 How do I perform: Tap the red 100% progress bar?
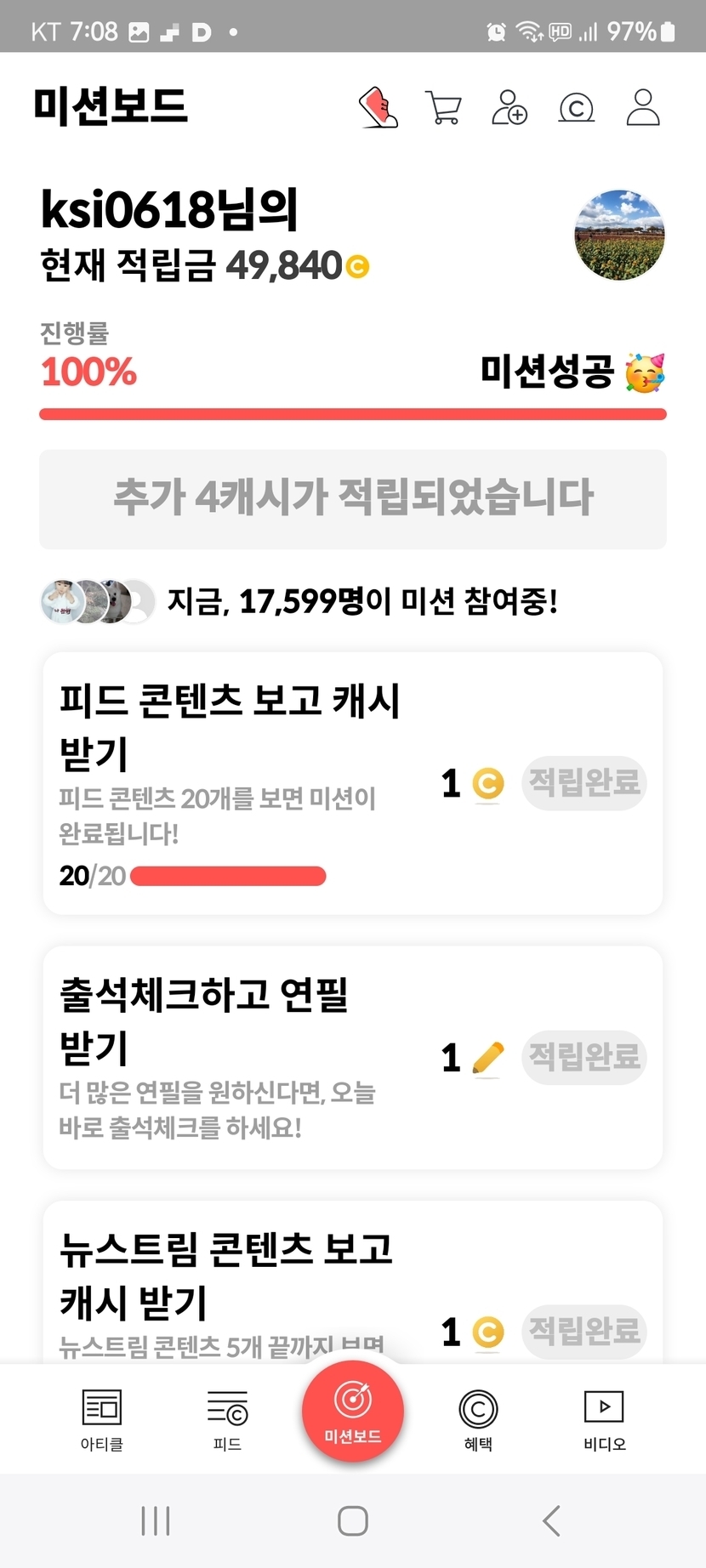pos(353,414)
